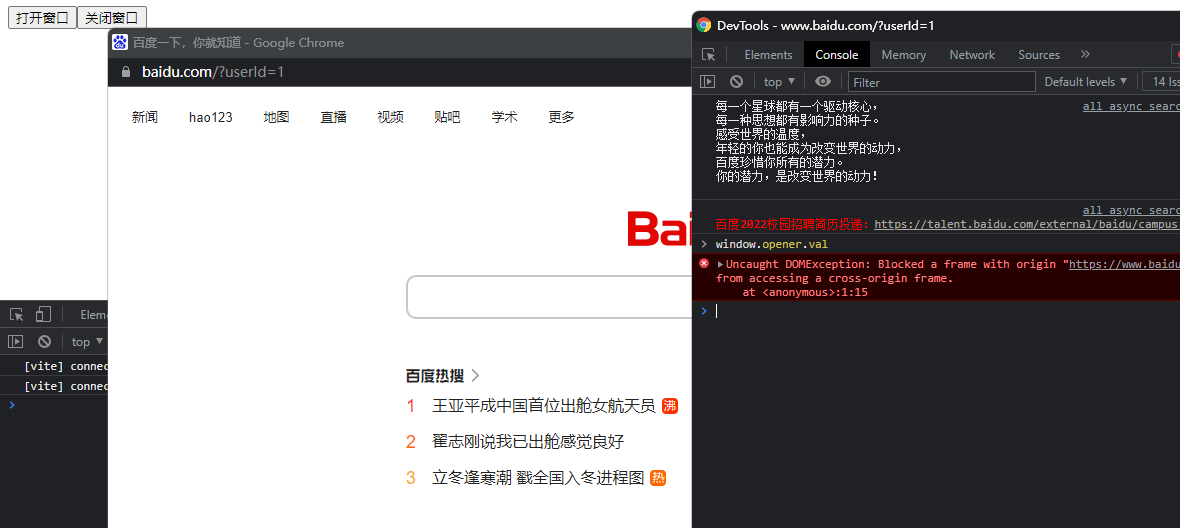Open the talent.baidu.com recruitment link
Image resolution: width=1180 pixels, height=528 pixels.
click(1027, 224)
